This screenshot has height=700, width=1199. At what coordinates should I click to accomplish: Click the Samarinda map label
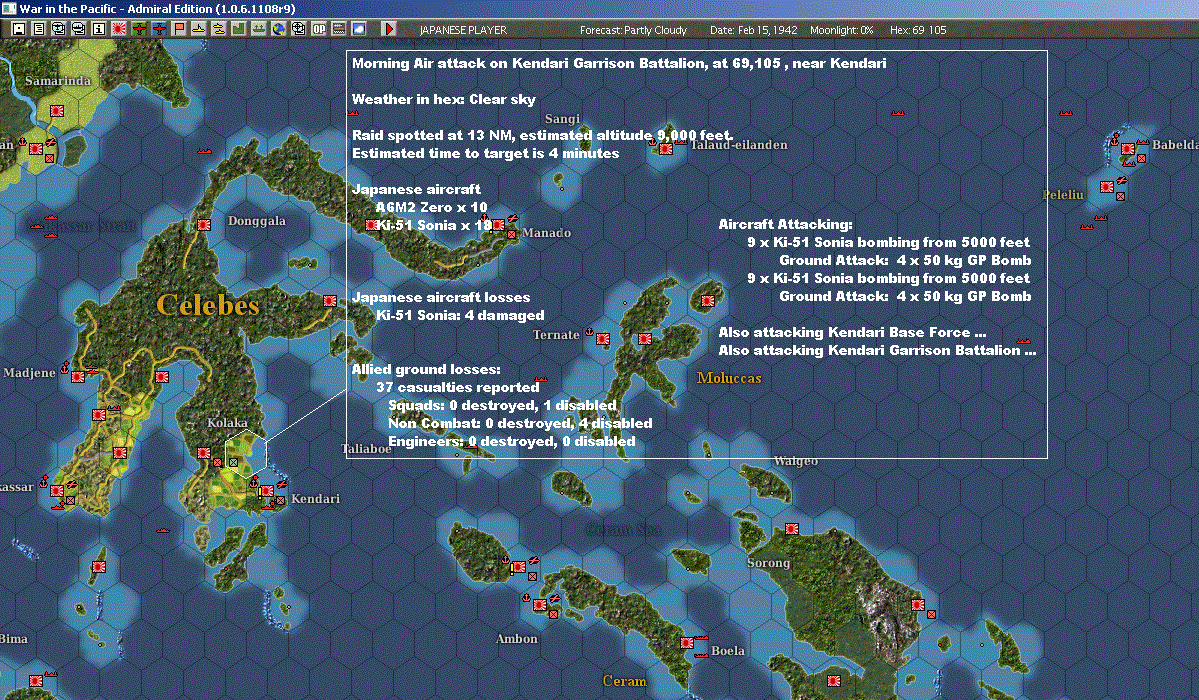[58, 81]
